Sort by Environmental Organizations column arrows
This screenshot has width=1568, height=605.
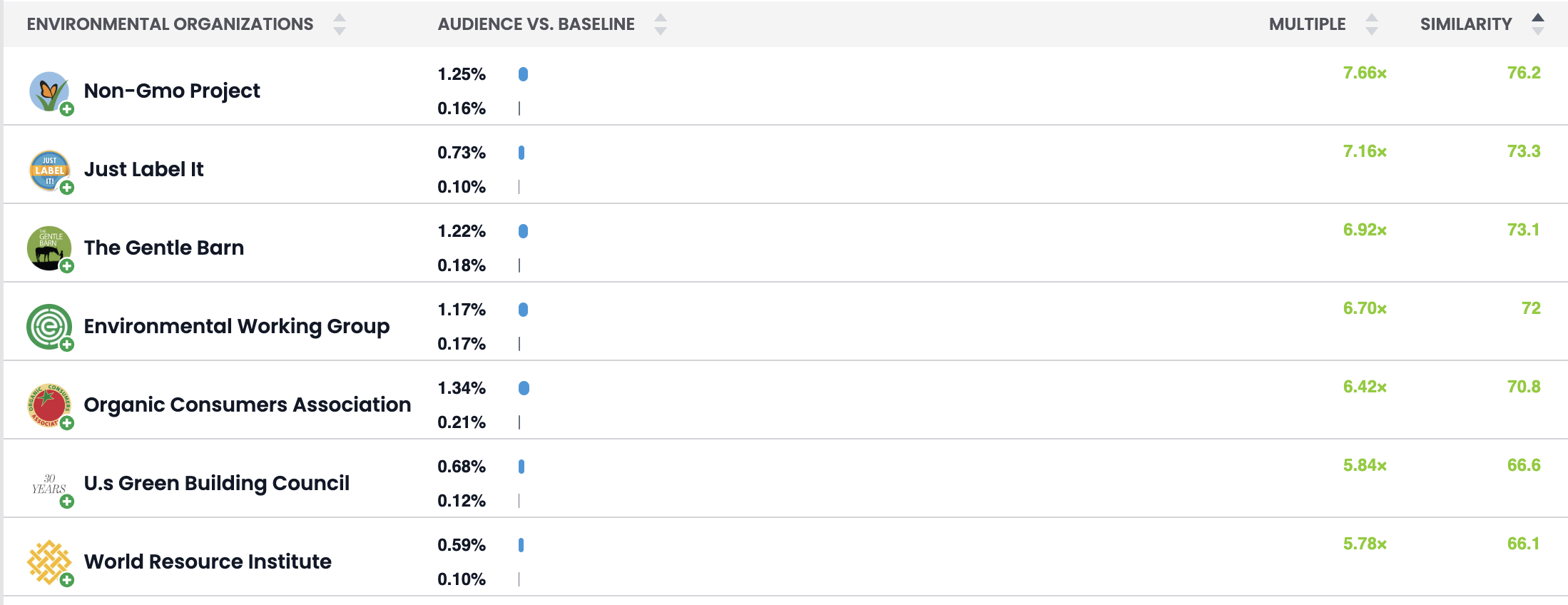pyautogui.click(x=340, y=24)
